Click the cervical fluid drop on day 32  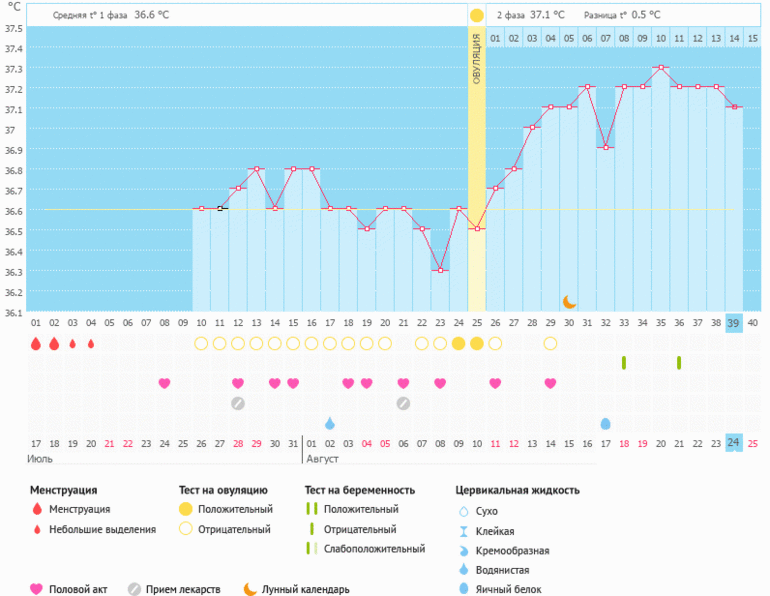click(x=605, y=423)
